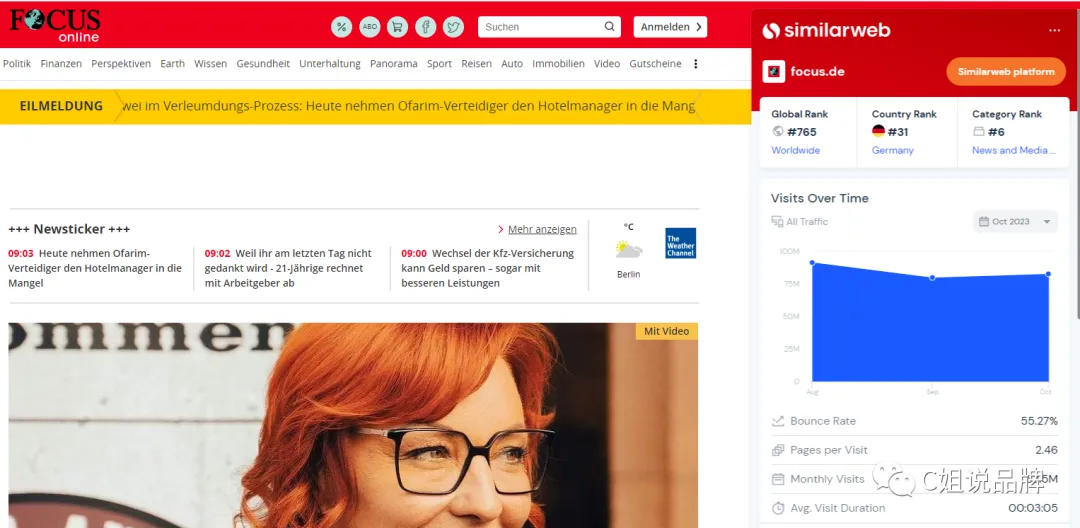The image size is (1080, 528).
Task: Open the Video menu item
Action: 607,63
